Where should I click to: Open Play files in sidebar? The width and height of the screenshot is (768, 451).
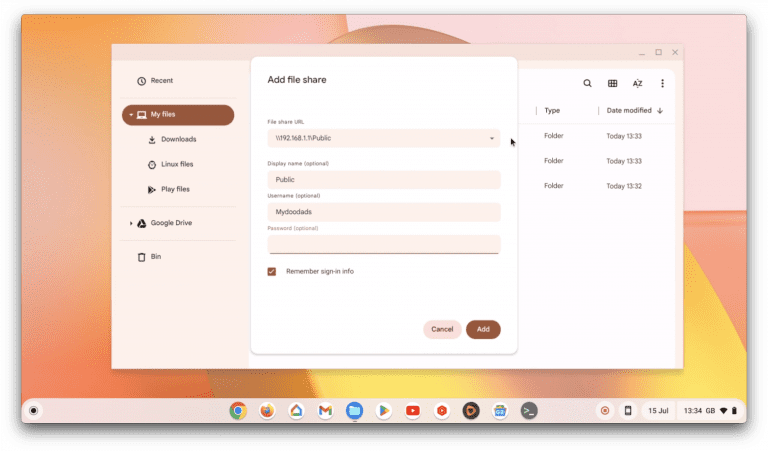click(178, 190)
